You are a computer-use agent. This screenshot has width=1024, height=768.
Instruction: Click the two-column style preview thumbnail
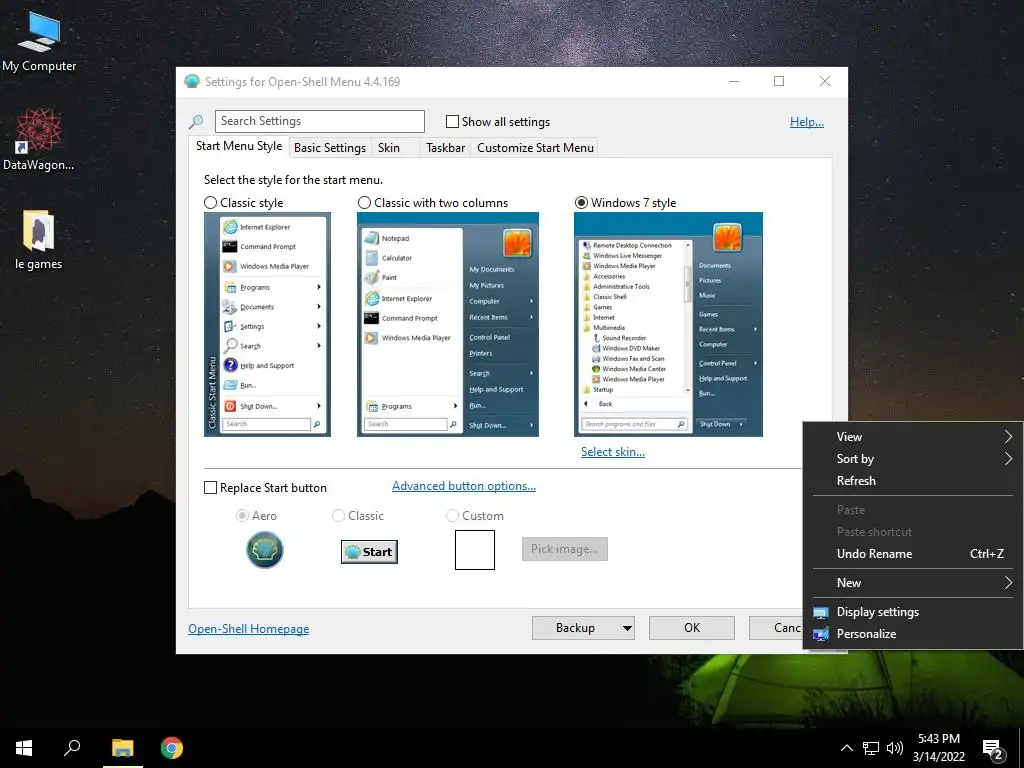coord(448,325)
